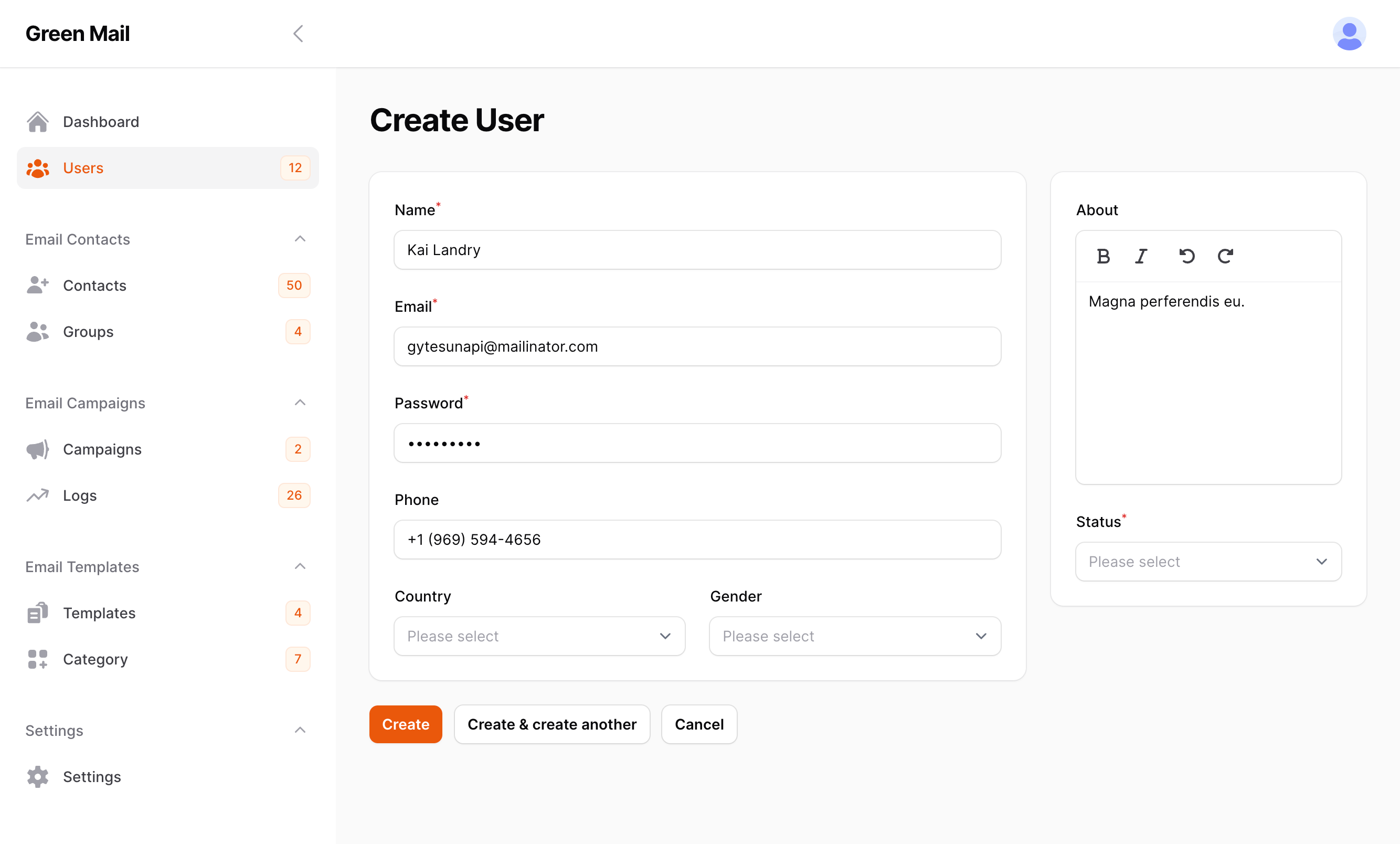Open Logs via the trend-line icon
Viewport: 1400px width, 844px height.
[x=36, y=495]
